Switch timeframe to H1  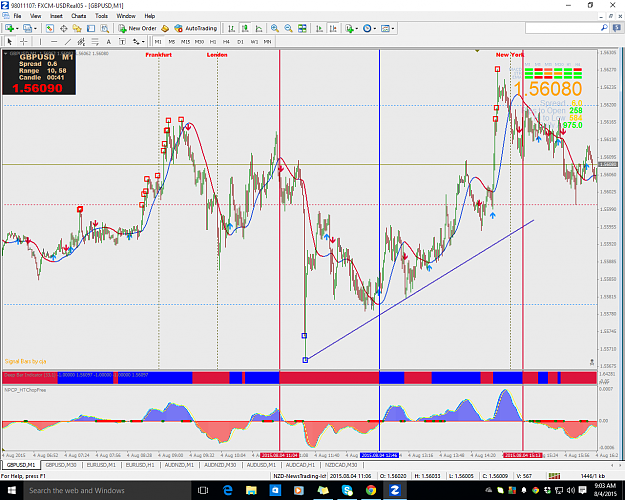coord(213,41)
